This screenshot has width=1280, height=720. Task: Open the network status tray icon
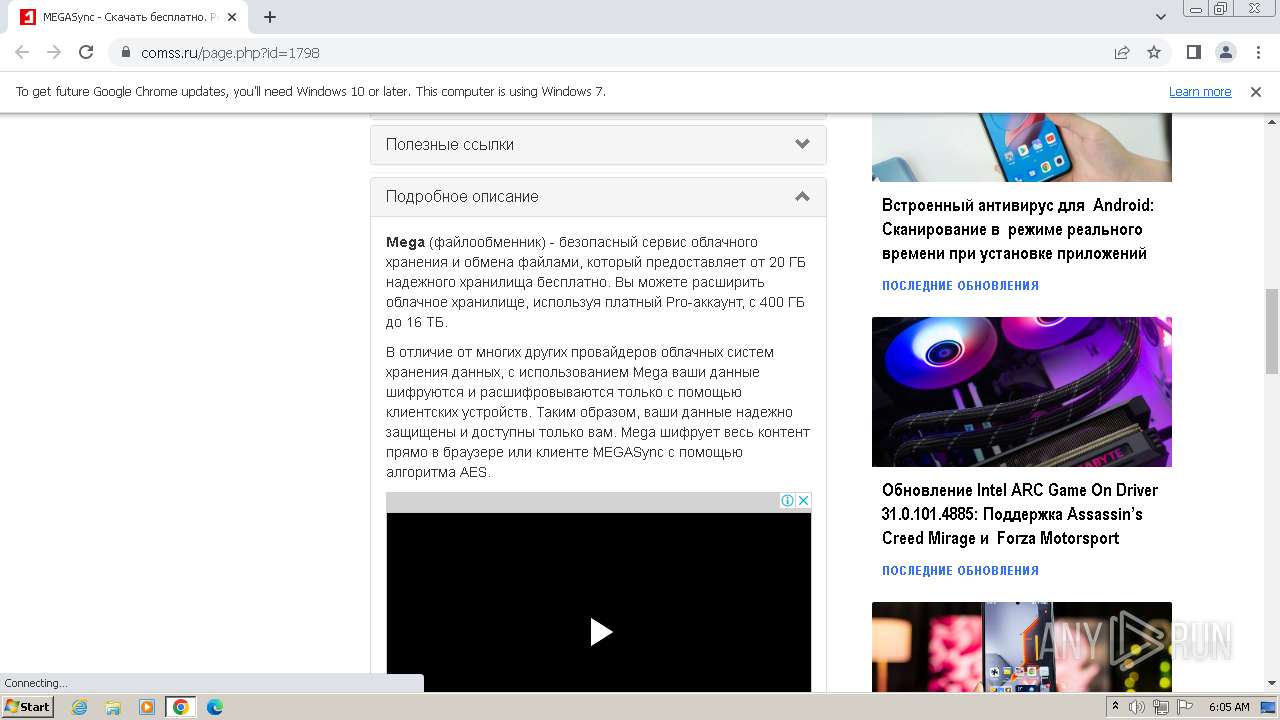pyautogui.click(x=1161, y=707)
